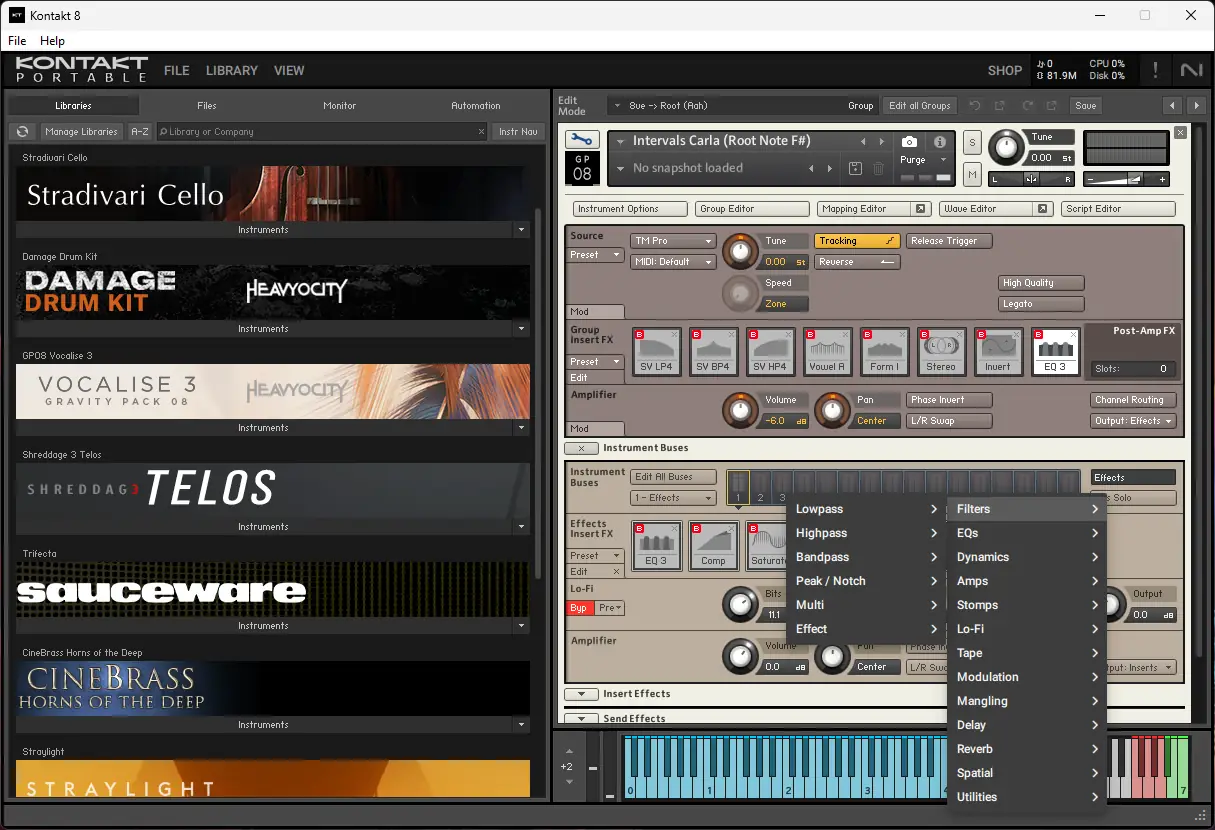Screen dimensions: 1215x830
Task: Click Edit all Groups button
Action: 919,105
